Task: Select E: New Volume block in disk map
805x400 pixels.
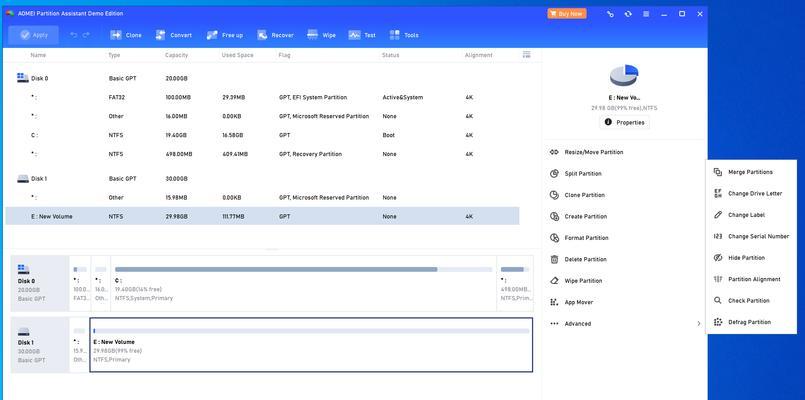Action: tap(311, 345)
